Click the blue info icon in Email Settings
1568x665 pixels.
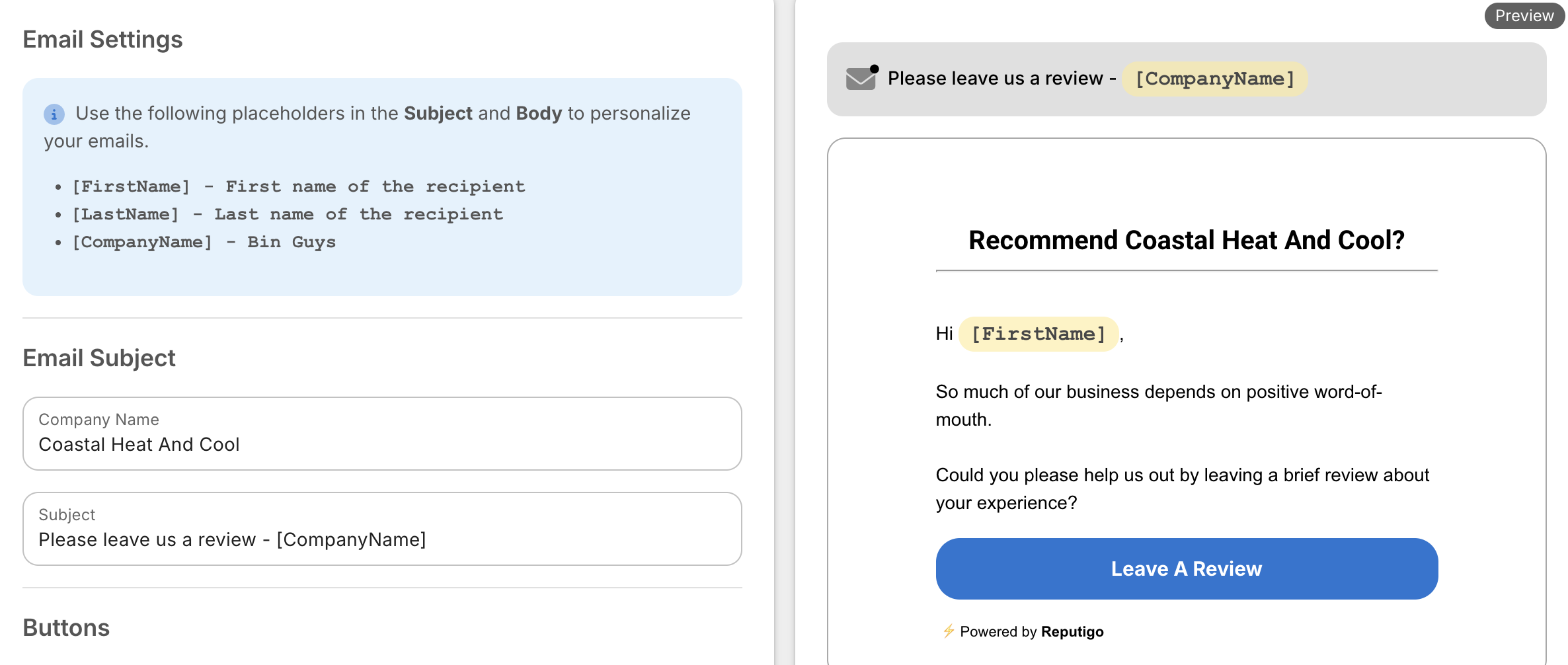click(54, 114)
